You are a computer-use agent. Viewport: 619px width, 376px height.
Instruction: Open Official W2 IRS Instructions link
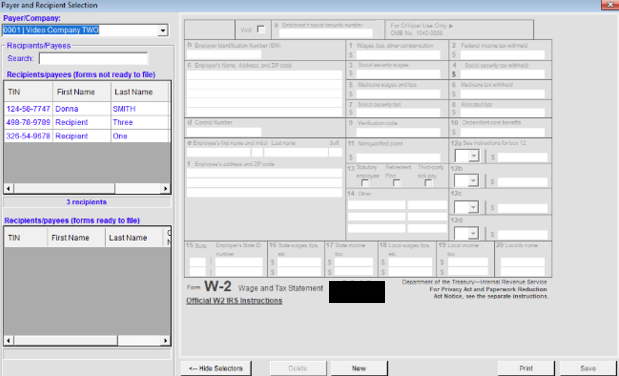(x=234, y=301)
